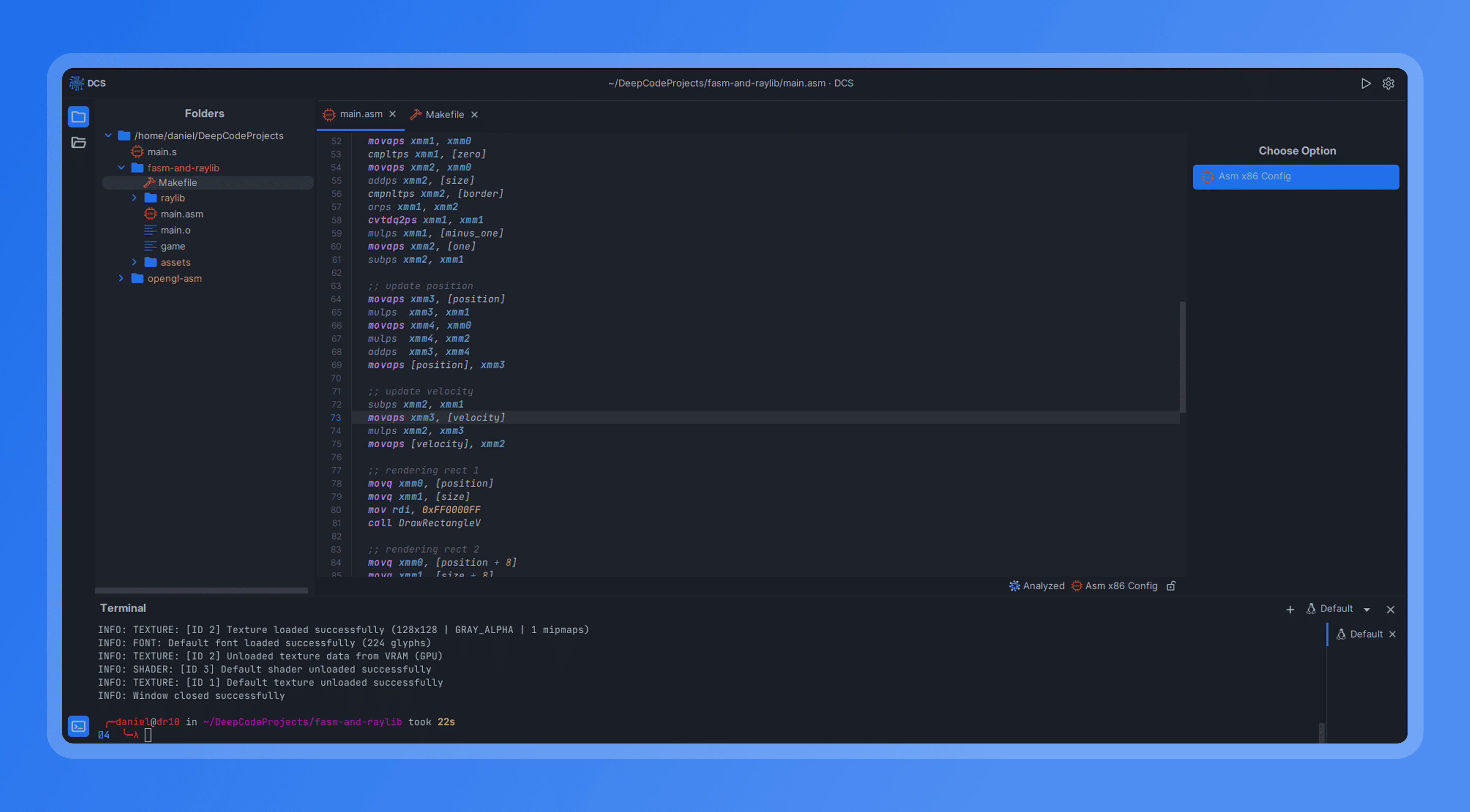The width and height of the screenshot is (1470, 812).
Task: Click the lock icon in the status bar
Action: click(1171, 585)
